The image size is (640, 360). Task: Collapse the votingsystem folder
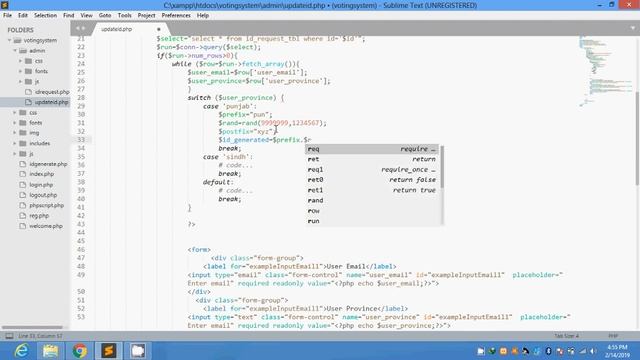(9, 40)
